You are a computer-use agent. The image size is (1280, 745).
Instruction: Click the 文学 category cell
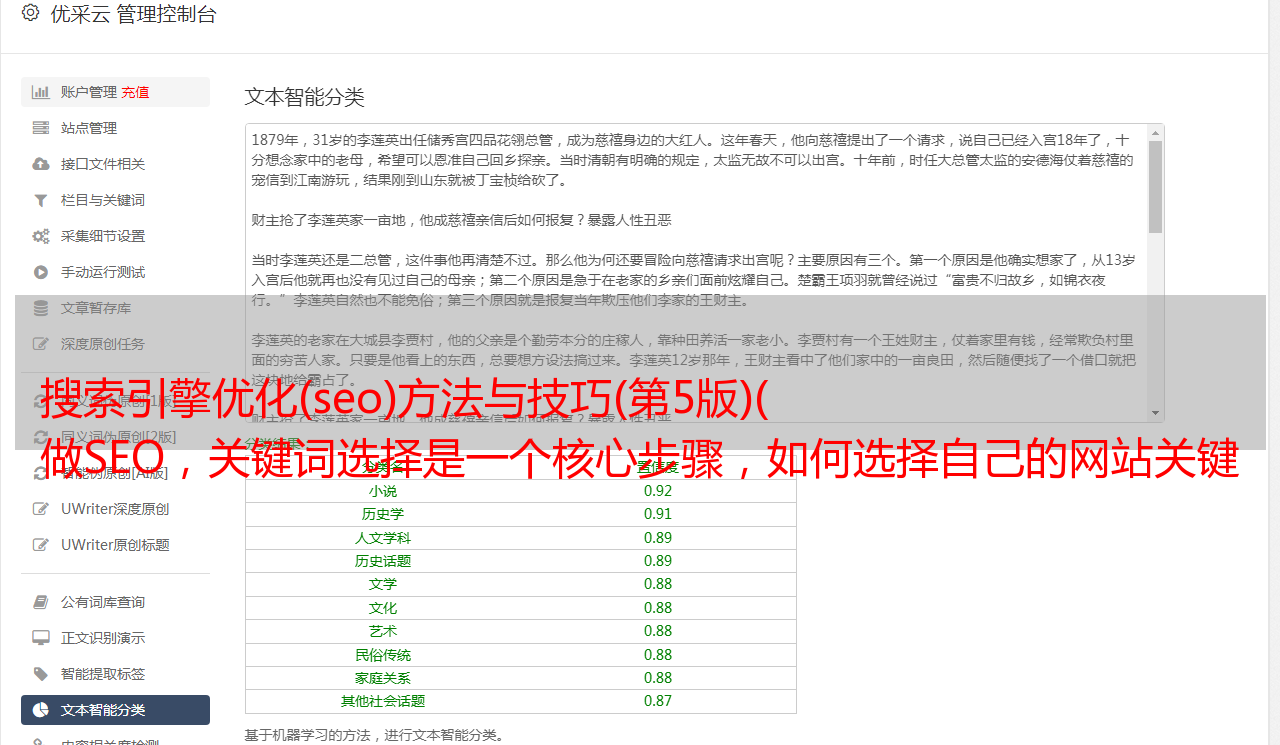coord(382,584)
